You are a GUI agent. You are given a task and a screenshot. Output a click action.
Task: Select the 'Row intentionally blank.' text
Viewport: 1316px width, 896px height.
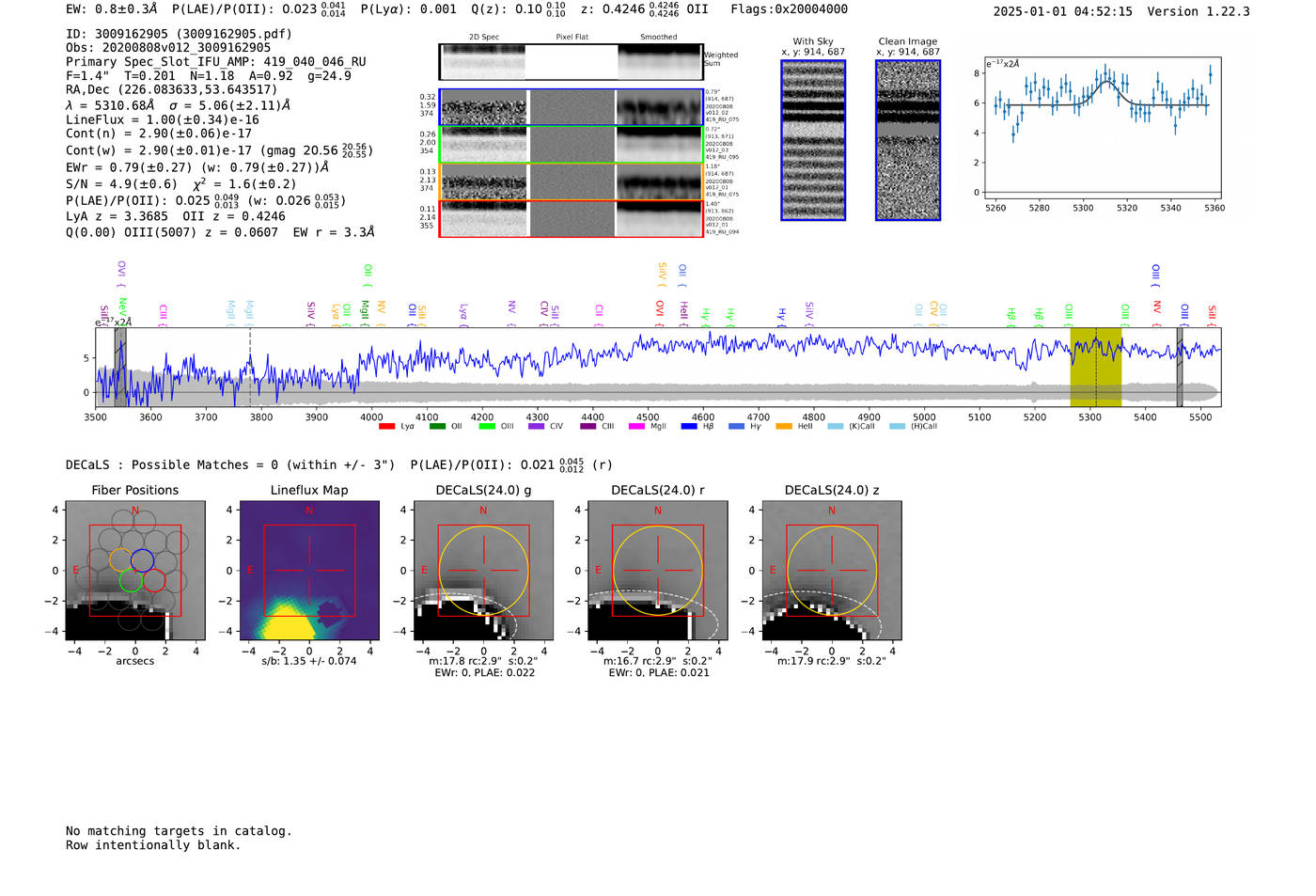153,845
